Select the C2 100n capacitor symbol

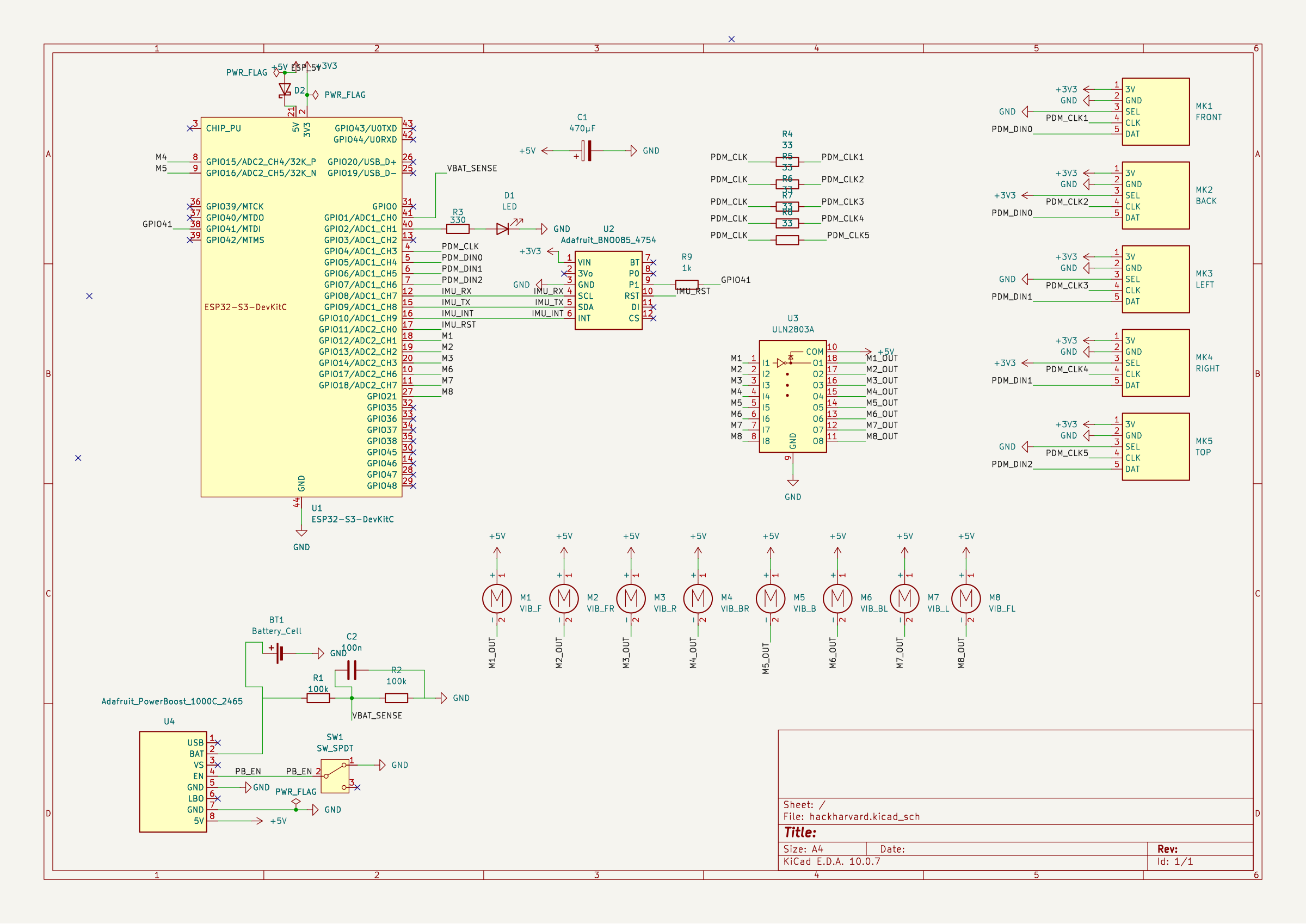point(352,670)
